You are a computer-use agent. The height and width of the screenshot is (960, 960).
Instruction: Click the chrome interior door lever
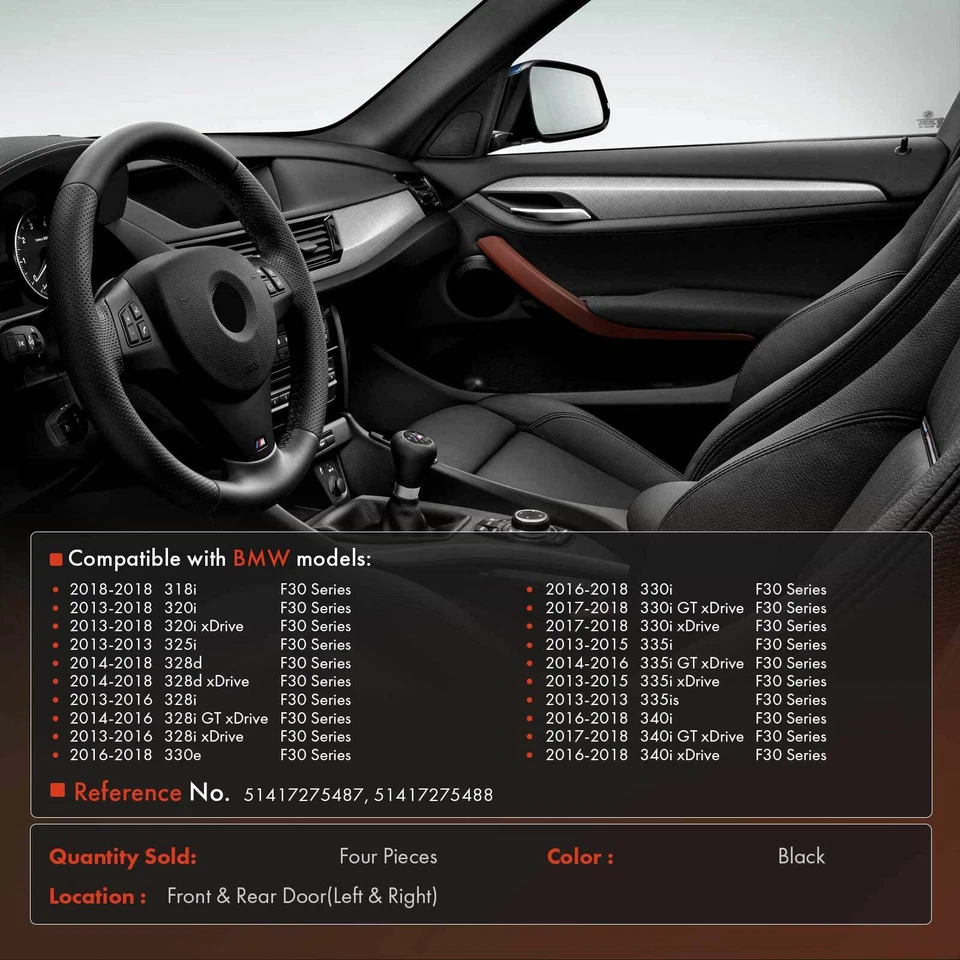coord(549,212)
